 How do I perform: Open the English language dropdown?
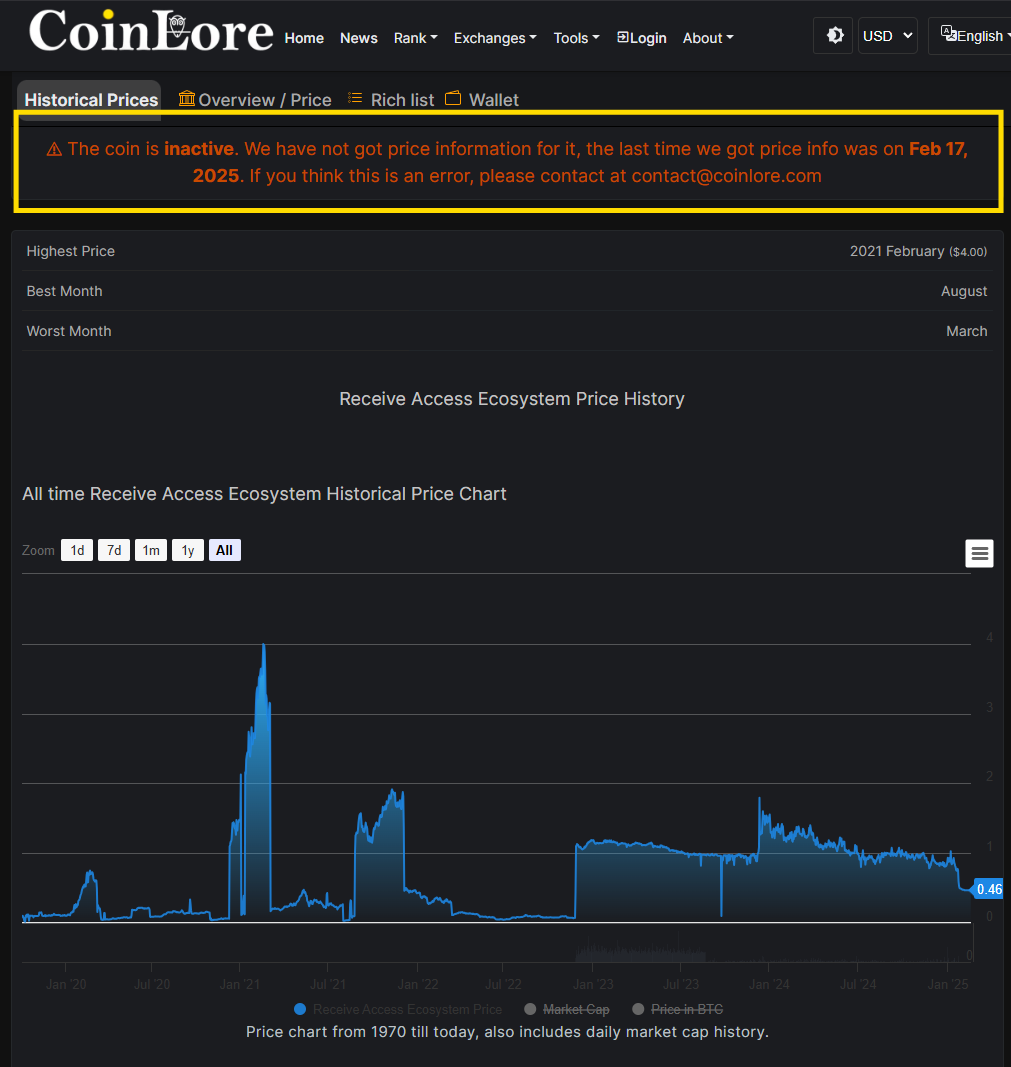click(972, 35)
